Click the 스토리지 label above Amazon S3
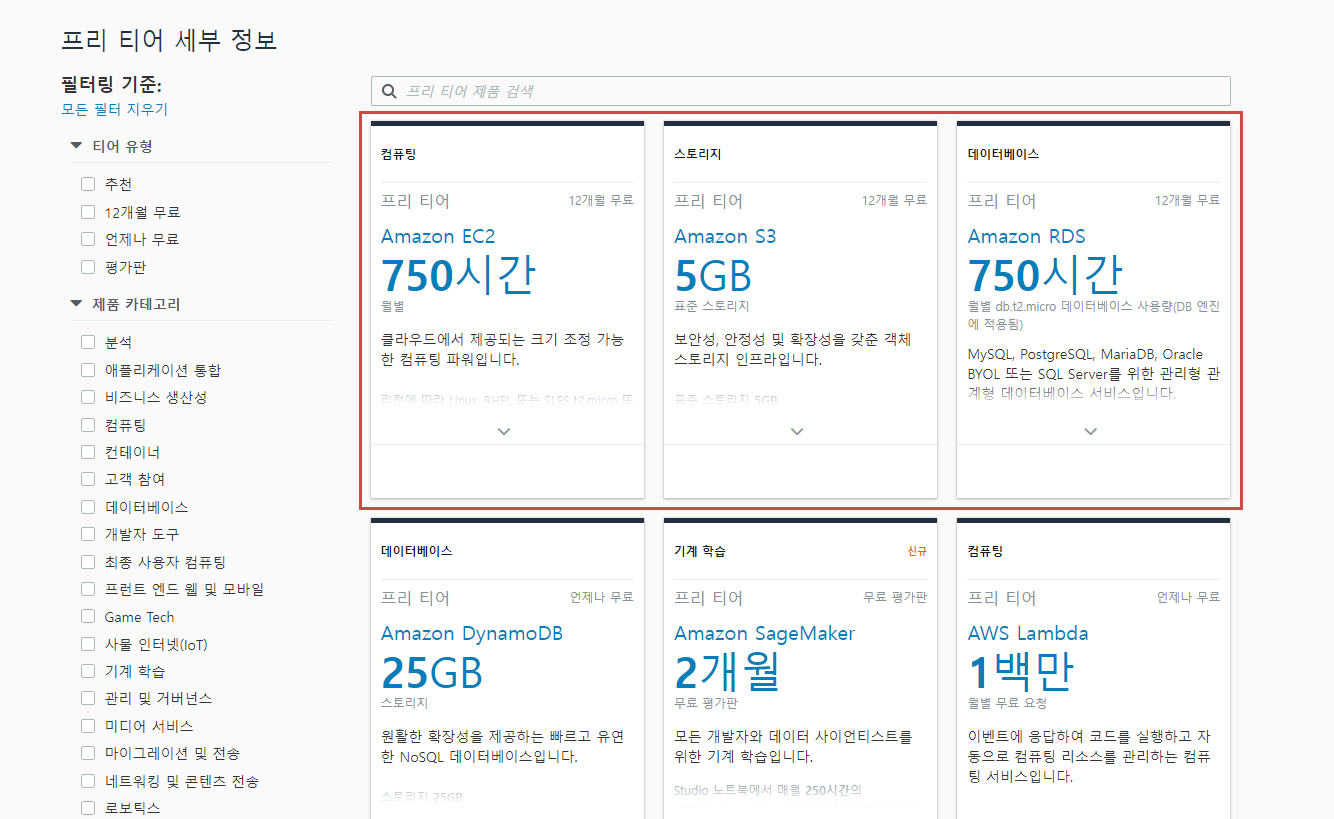The image size is (1334, 819). tap(698, 154)
